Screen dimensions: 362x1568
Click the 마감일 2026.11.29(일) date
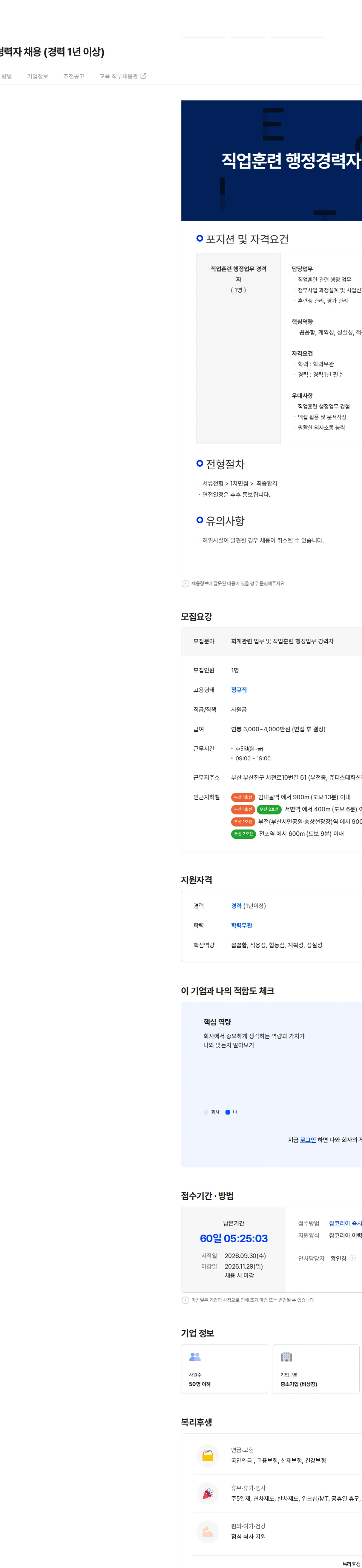(244, 1266)
